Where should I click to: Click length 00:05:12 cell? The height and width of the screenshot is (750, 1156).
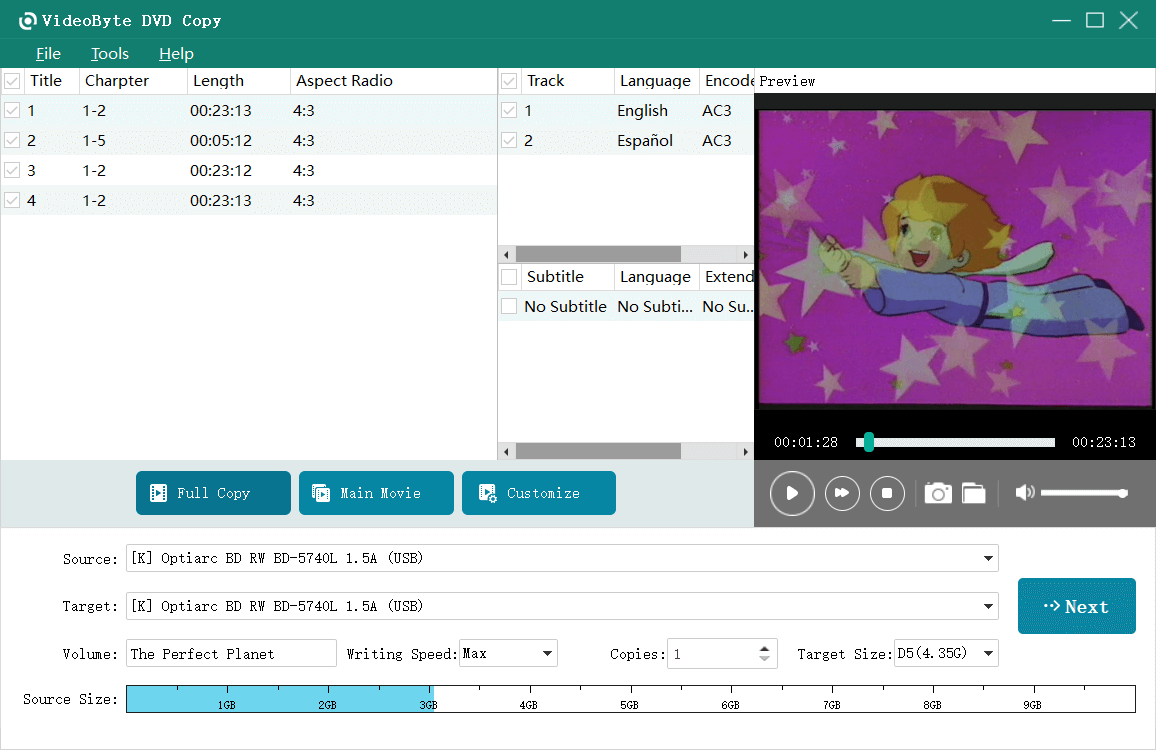(220, 140)
